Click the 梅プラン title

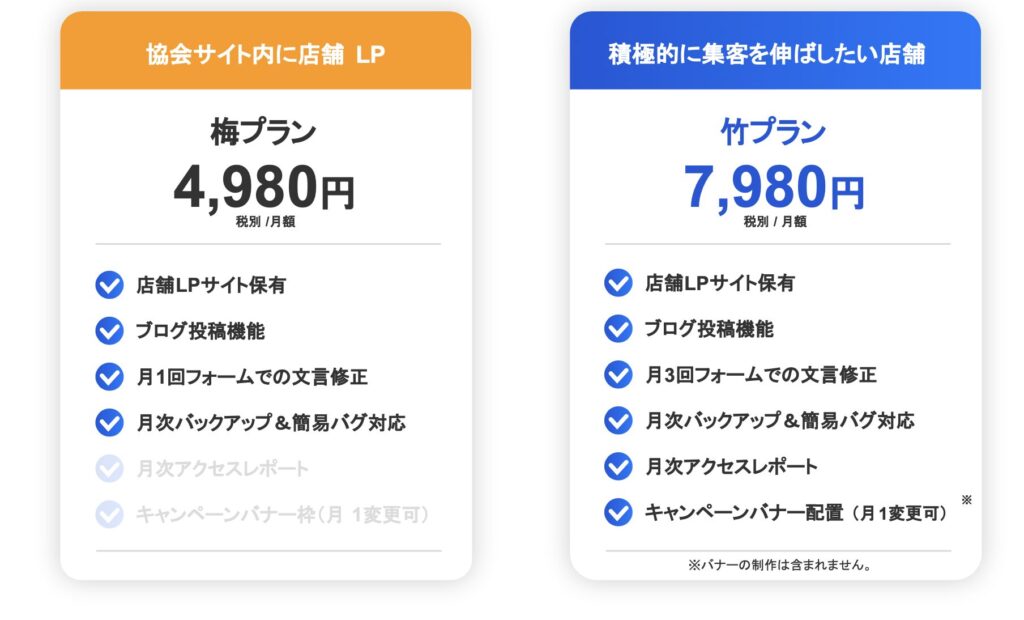pyautogui.click(x=264, y=133)
